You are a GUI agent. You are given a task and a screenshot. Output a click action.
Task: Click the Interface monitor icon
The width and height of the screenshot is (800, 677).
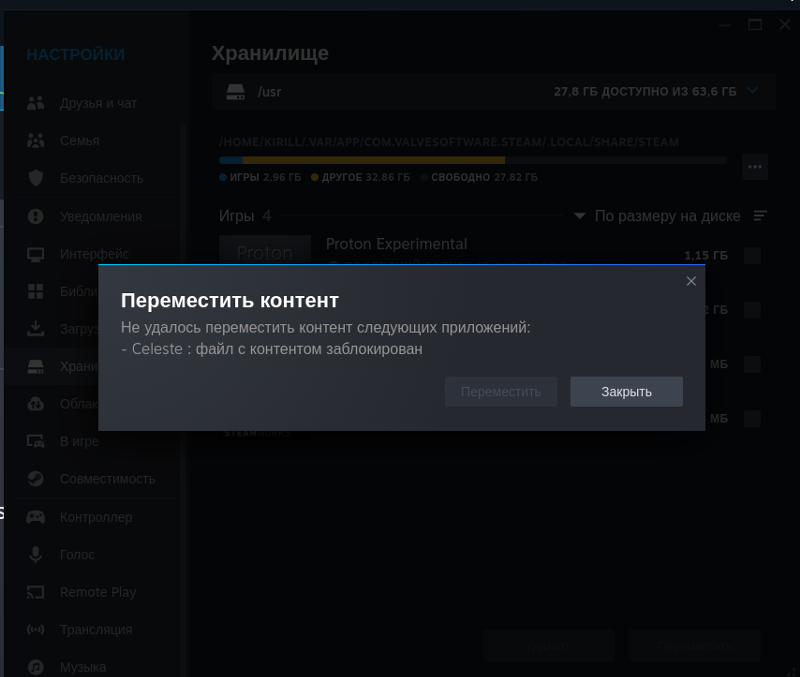pos(36,254)
